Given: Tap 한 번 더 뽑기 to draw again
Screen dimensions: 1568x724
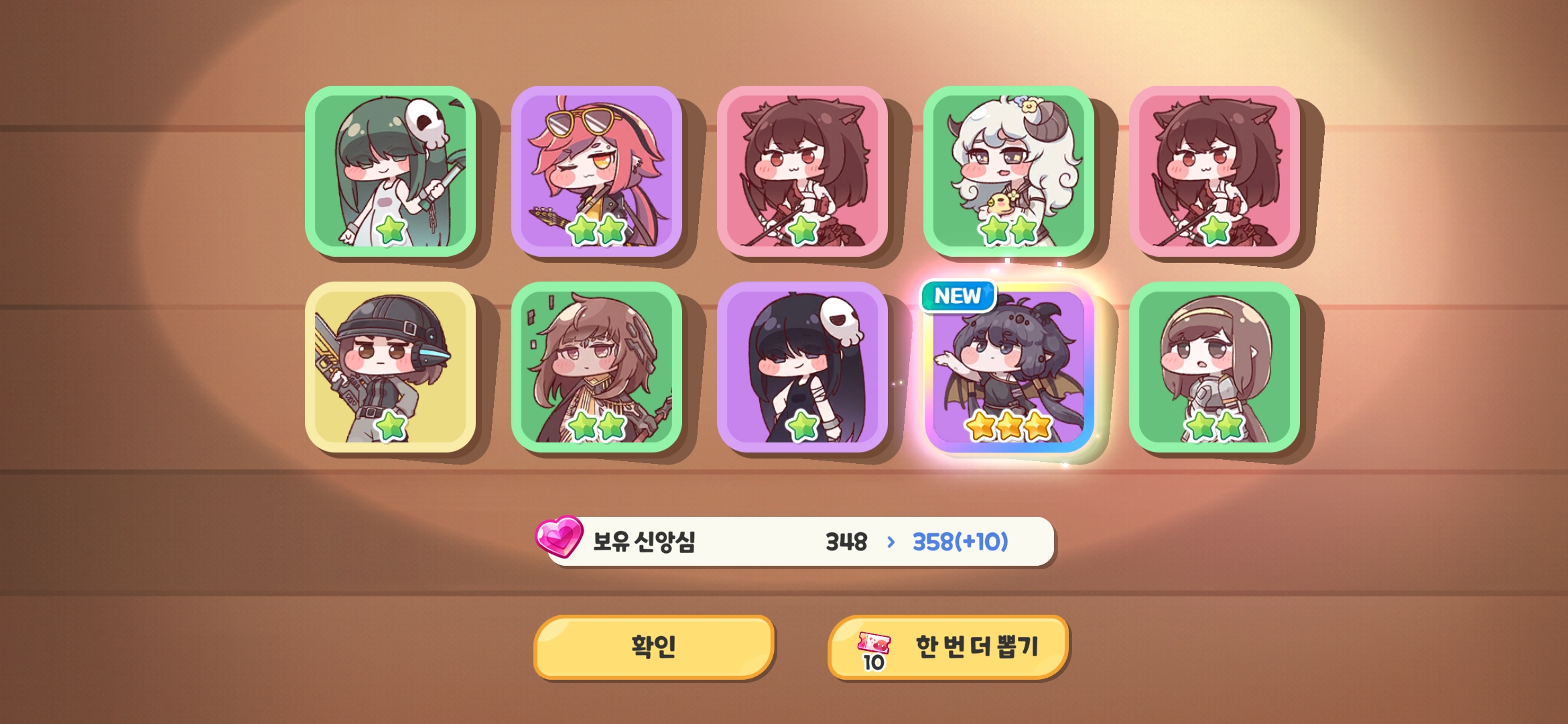Looking at the screenshot, I should [948, 647].
